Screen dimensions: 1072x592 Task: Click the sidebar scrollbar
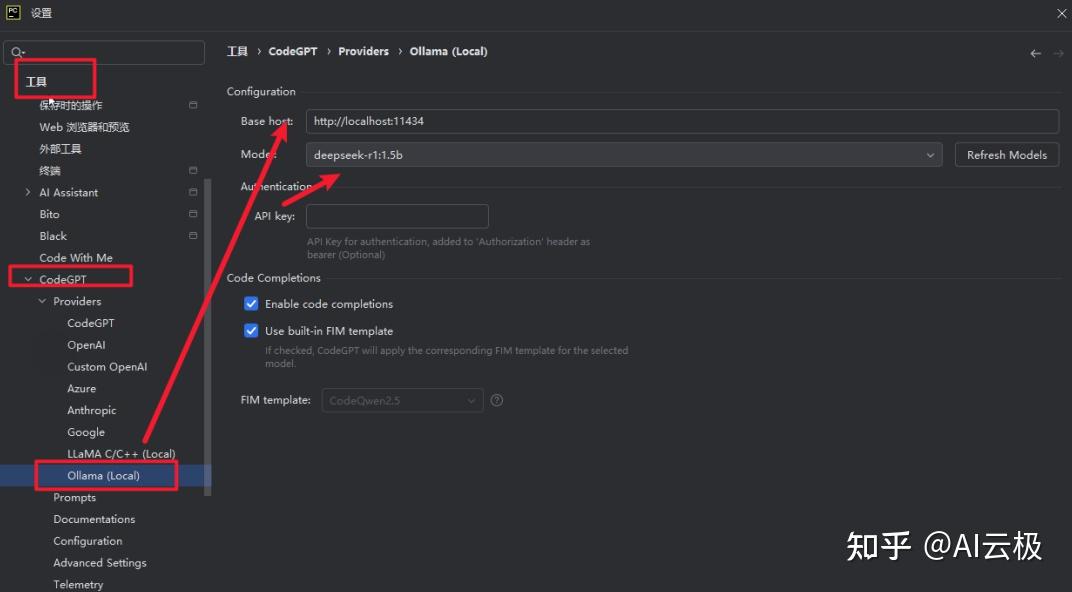(x=206, y=300)
